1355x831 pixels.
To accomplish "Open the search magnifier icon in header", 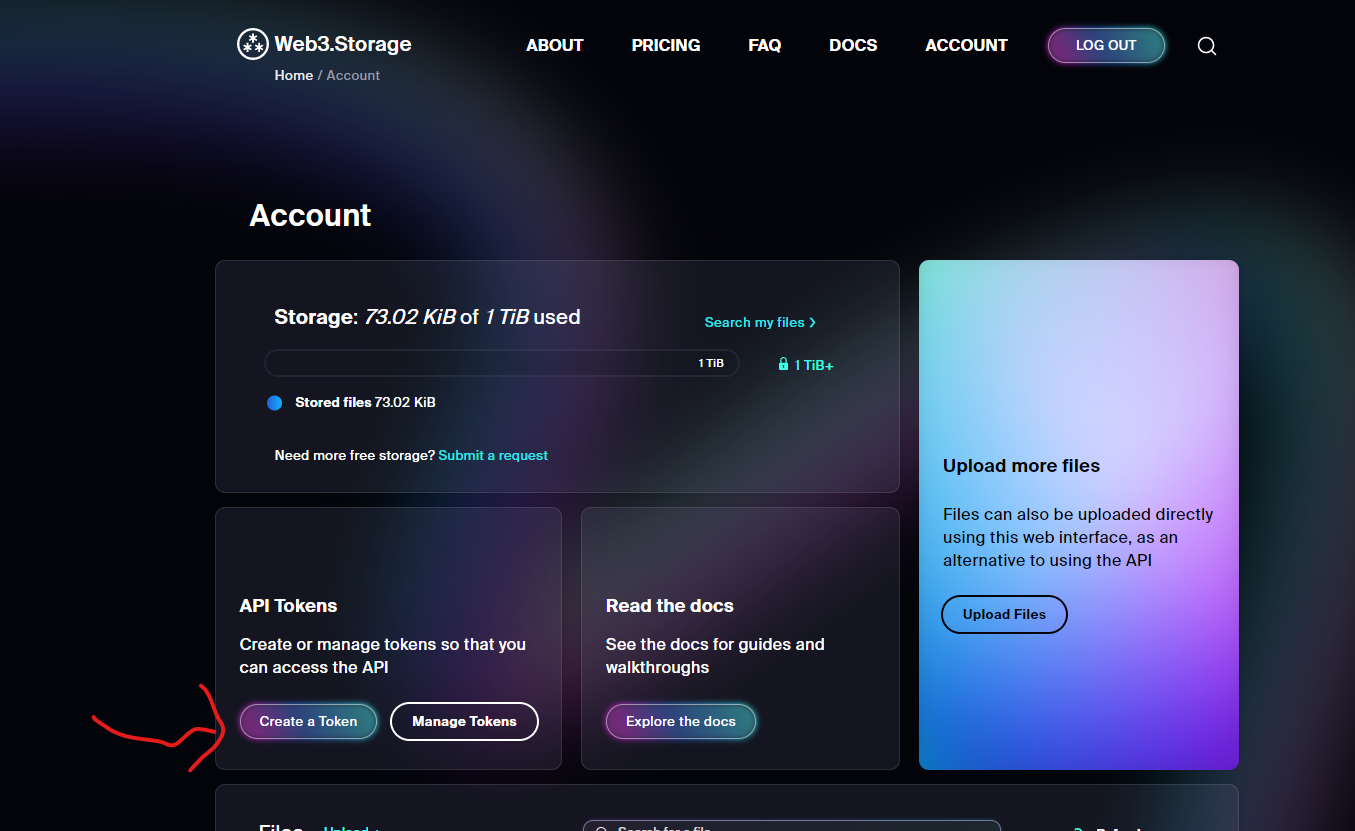I will [x=1207, y=46].
